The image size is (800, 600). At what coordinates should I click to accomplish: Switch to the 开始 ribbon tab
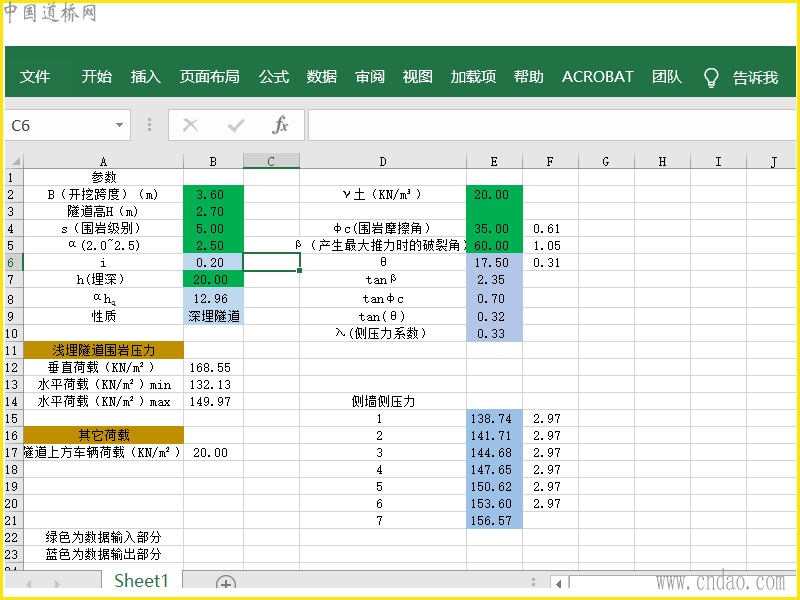[x=96, y=77]
